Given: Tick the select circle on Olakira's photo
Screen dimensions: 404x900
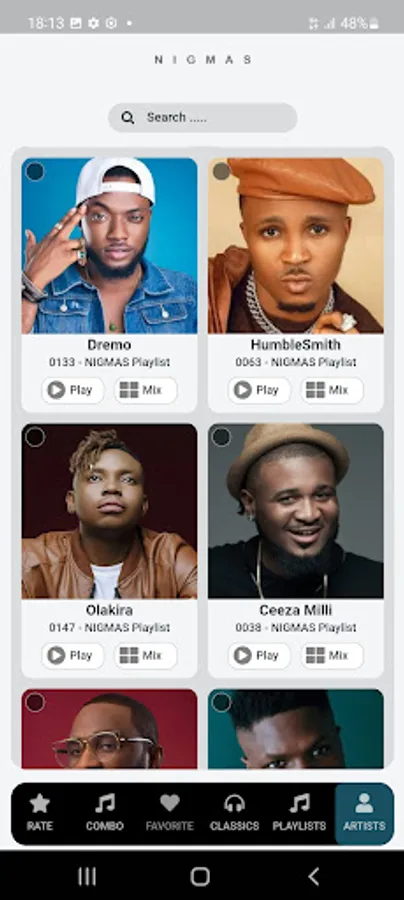Looking at the screenshot, I should point(35,437).
